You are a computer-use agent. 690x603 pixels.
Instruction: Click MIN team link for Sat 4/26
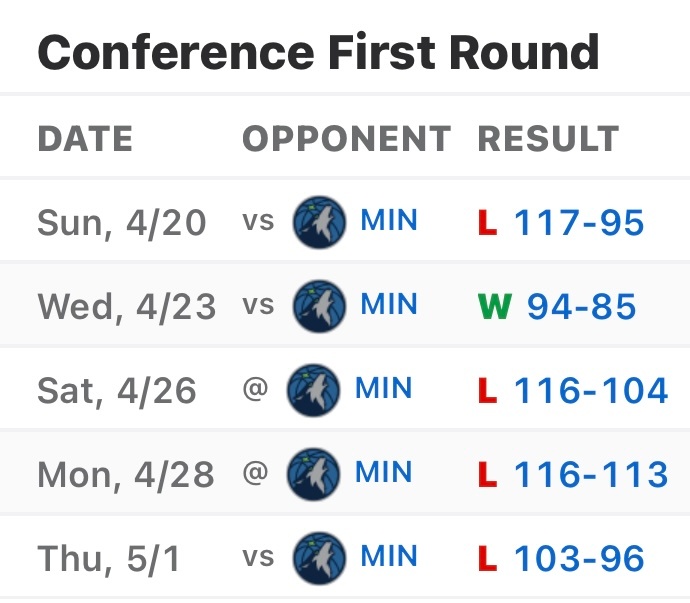(383, 388)
